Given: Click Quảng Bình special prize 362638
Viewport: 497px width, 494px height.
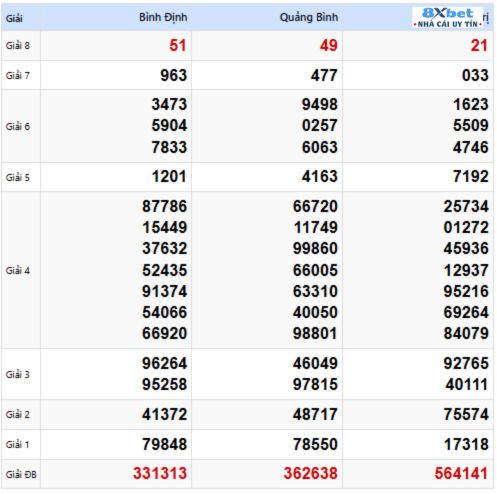Looking at the screenshot, I should (311, 473).
